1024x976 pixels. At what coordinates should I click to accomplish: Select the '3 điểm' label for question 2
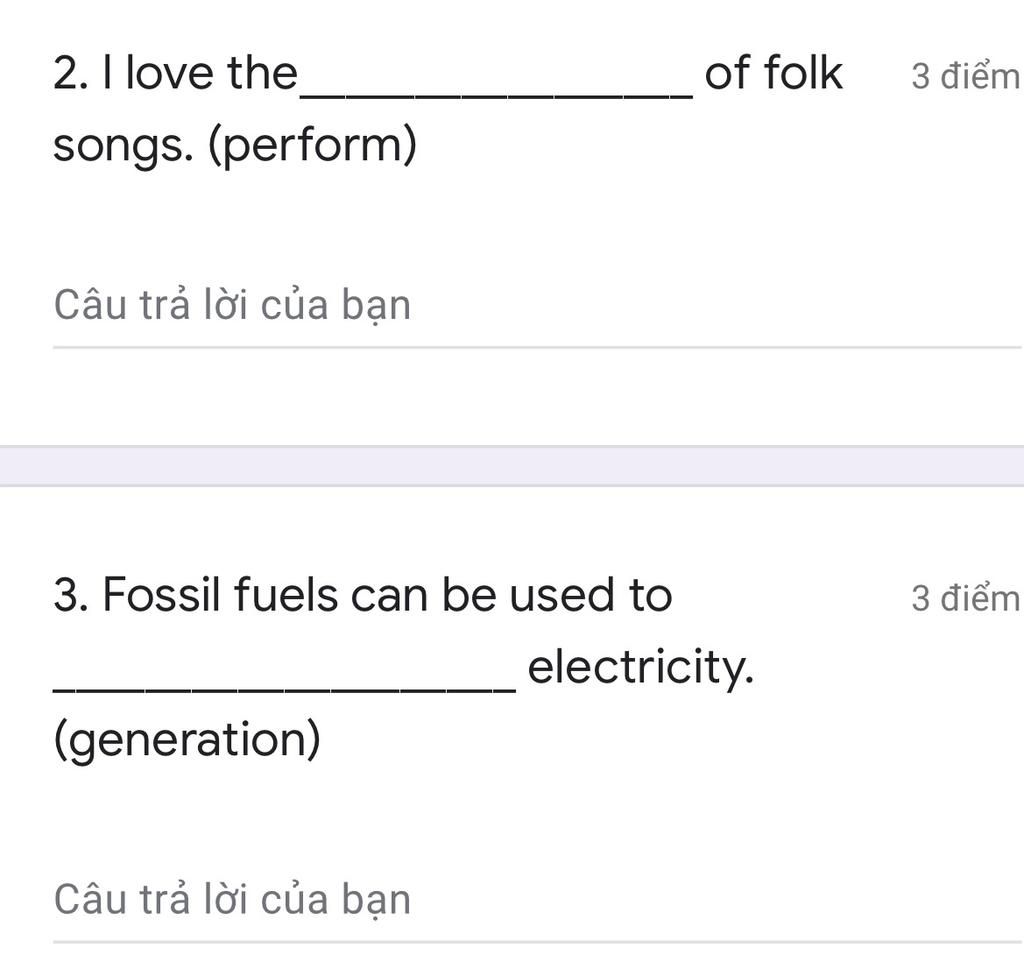pyautogui.click(x=965, y=76)
